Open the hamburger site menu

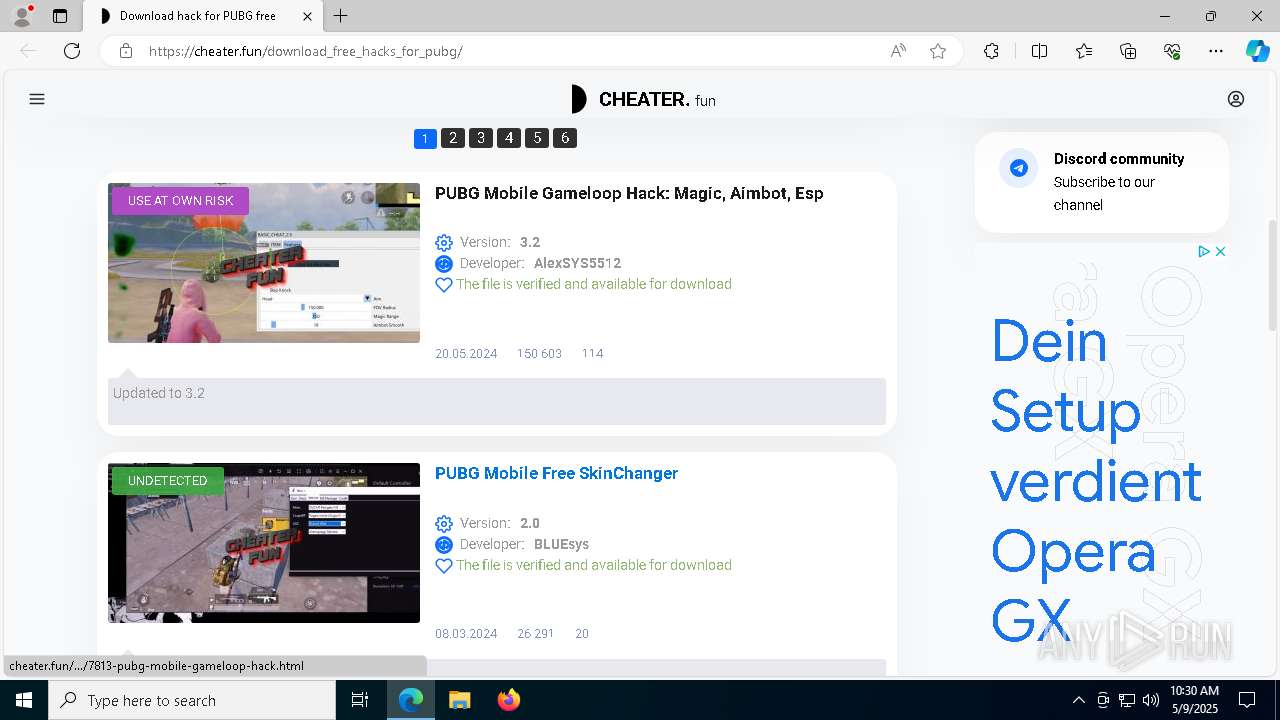[37, 99]
